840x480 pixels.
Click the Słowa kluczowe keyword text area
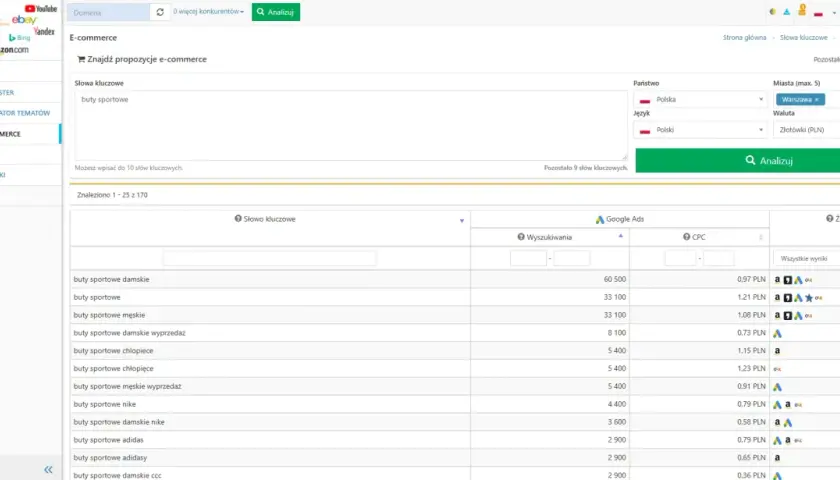click(351, 125)
